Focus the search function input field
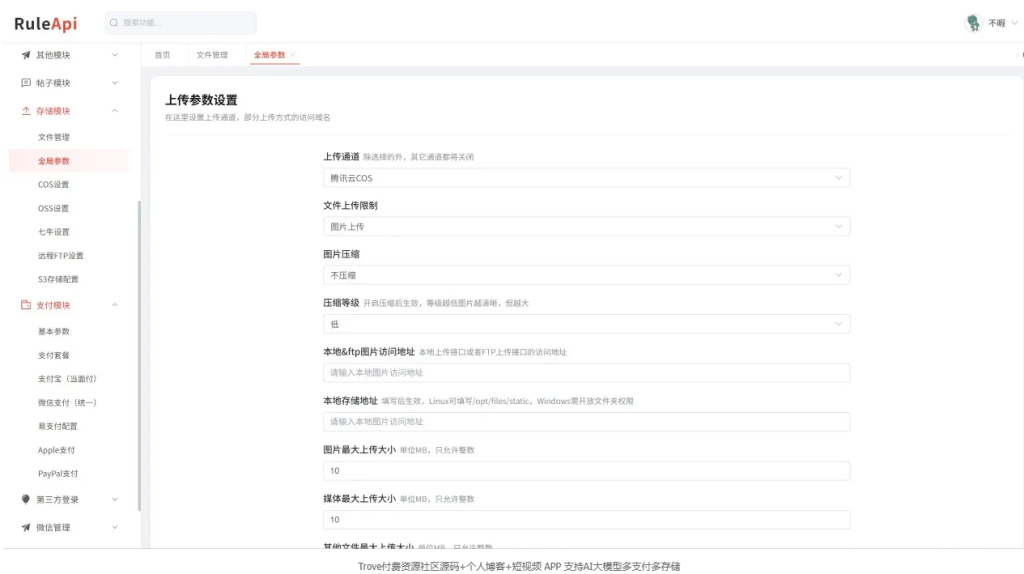Screen dimensions: 1024x574 pos(181,23)
